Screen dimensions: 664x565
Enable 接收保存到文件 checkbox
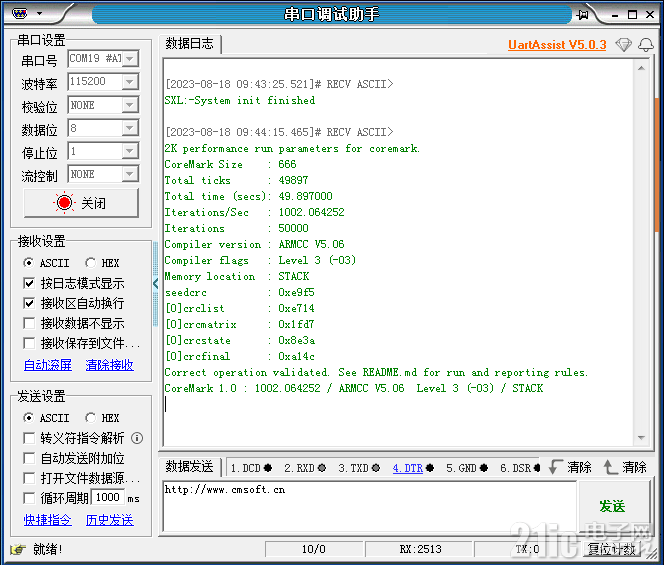29,343
